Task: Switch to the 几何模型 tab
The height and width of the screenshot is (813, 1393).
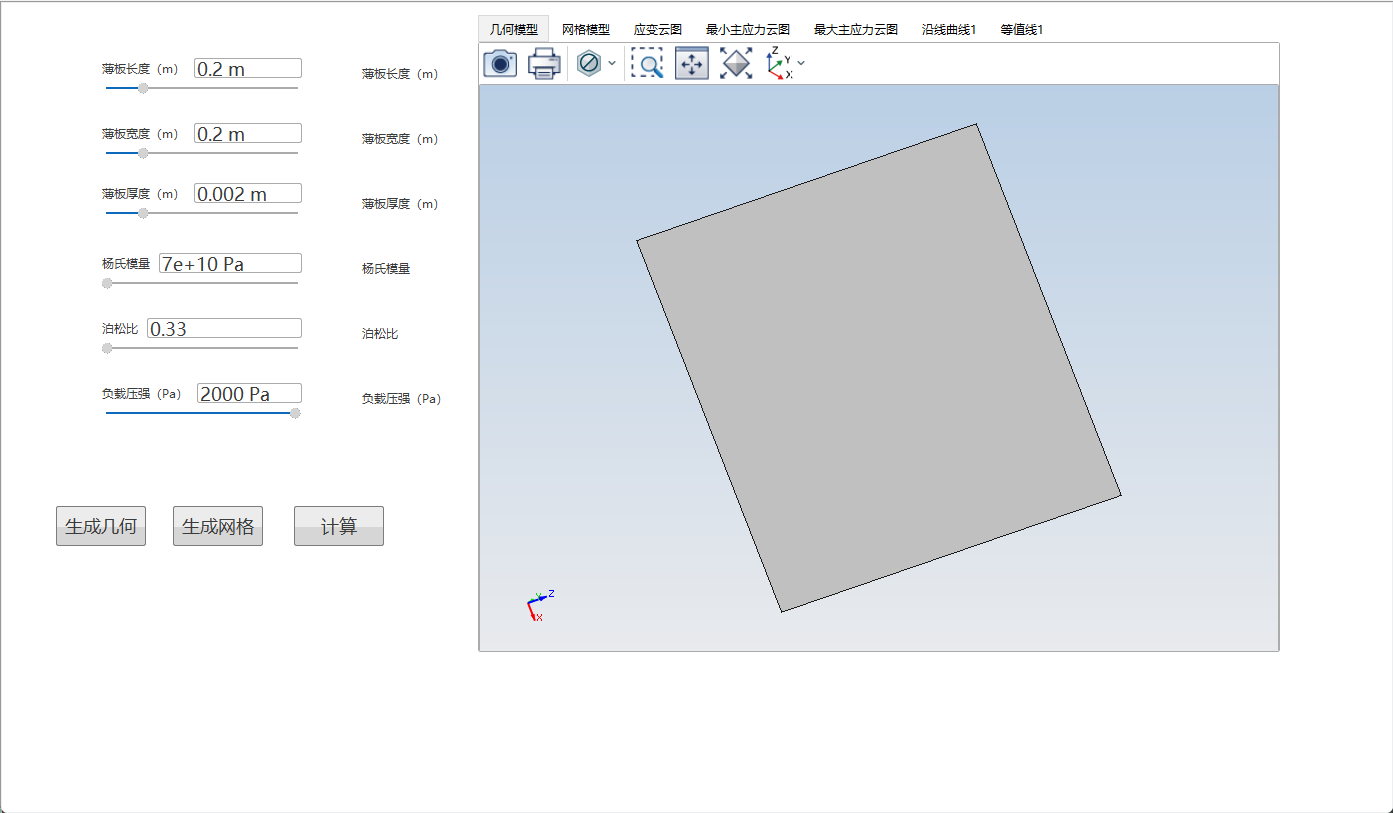Action: [514, 30]
